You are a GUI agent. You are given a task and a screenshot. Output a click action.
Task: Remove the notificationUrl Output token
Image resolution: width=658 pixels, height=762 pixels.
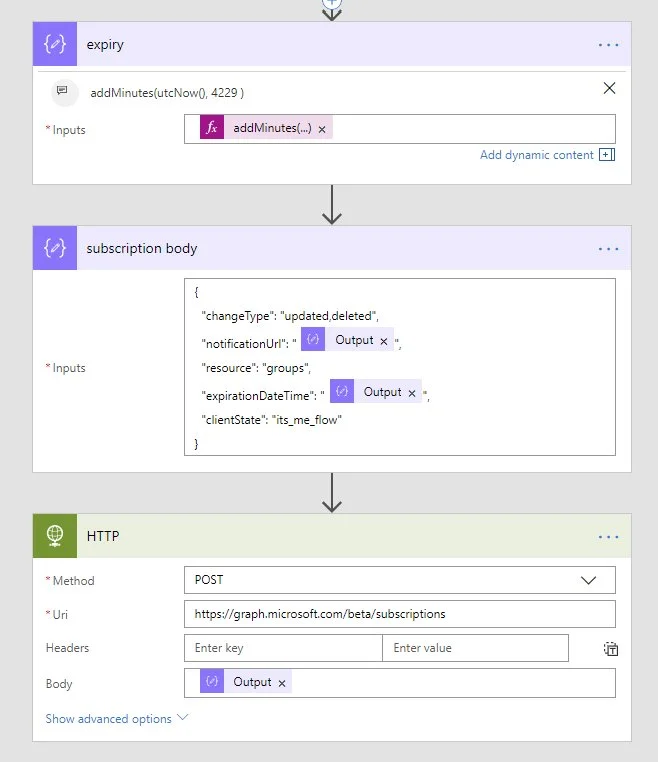pyautogui.click(x=384, y=341)
